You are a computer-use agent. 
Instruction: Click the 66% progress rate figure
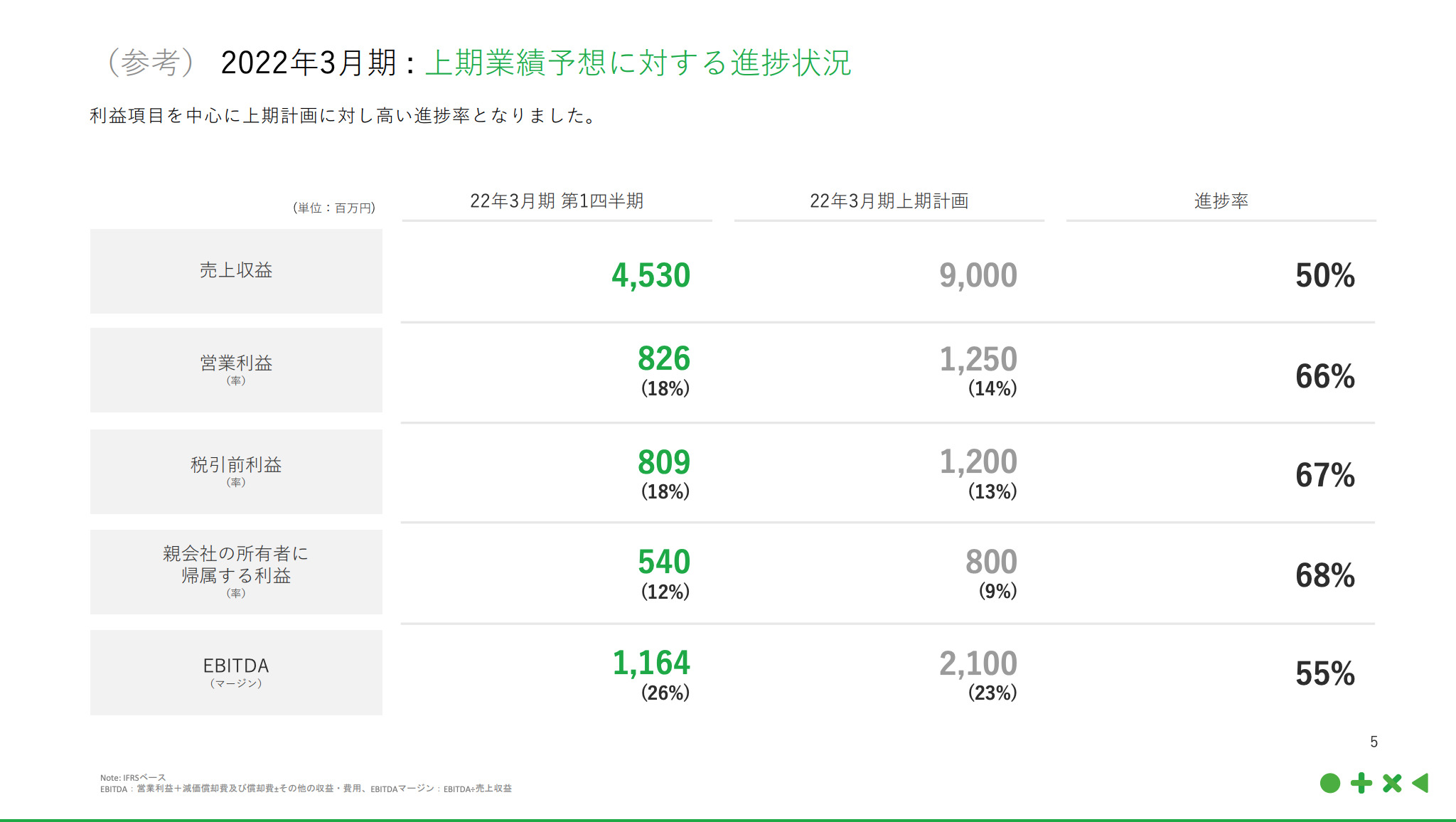click(1324, 376)
